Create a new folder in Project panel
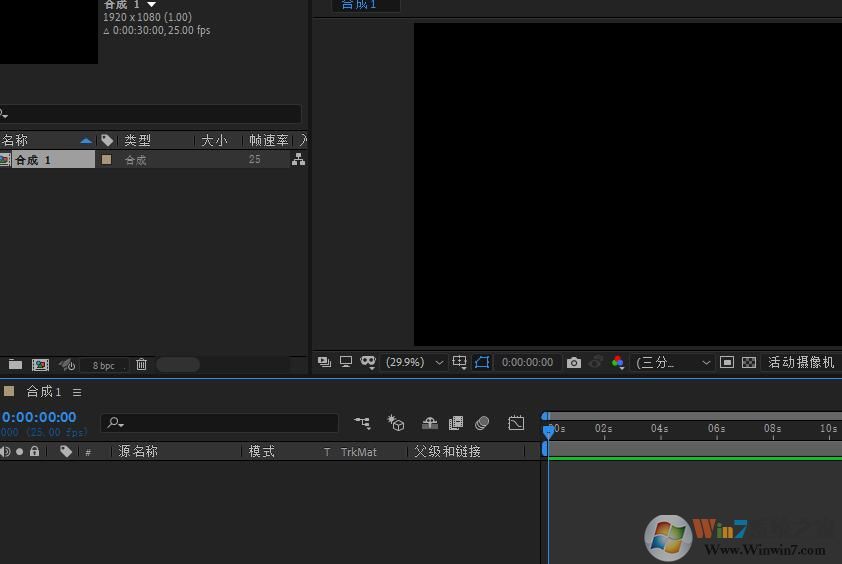 click(16, 365)
